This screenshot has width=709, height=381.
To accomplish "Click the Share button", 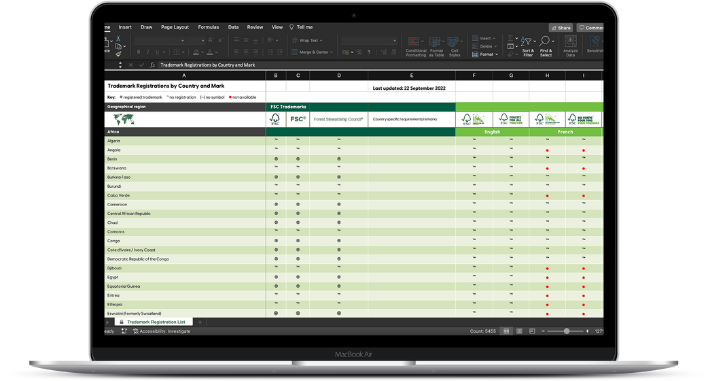I will (x=561, y=28).
